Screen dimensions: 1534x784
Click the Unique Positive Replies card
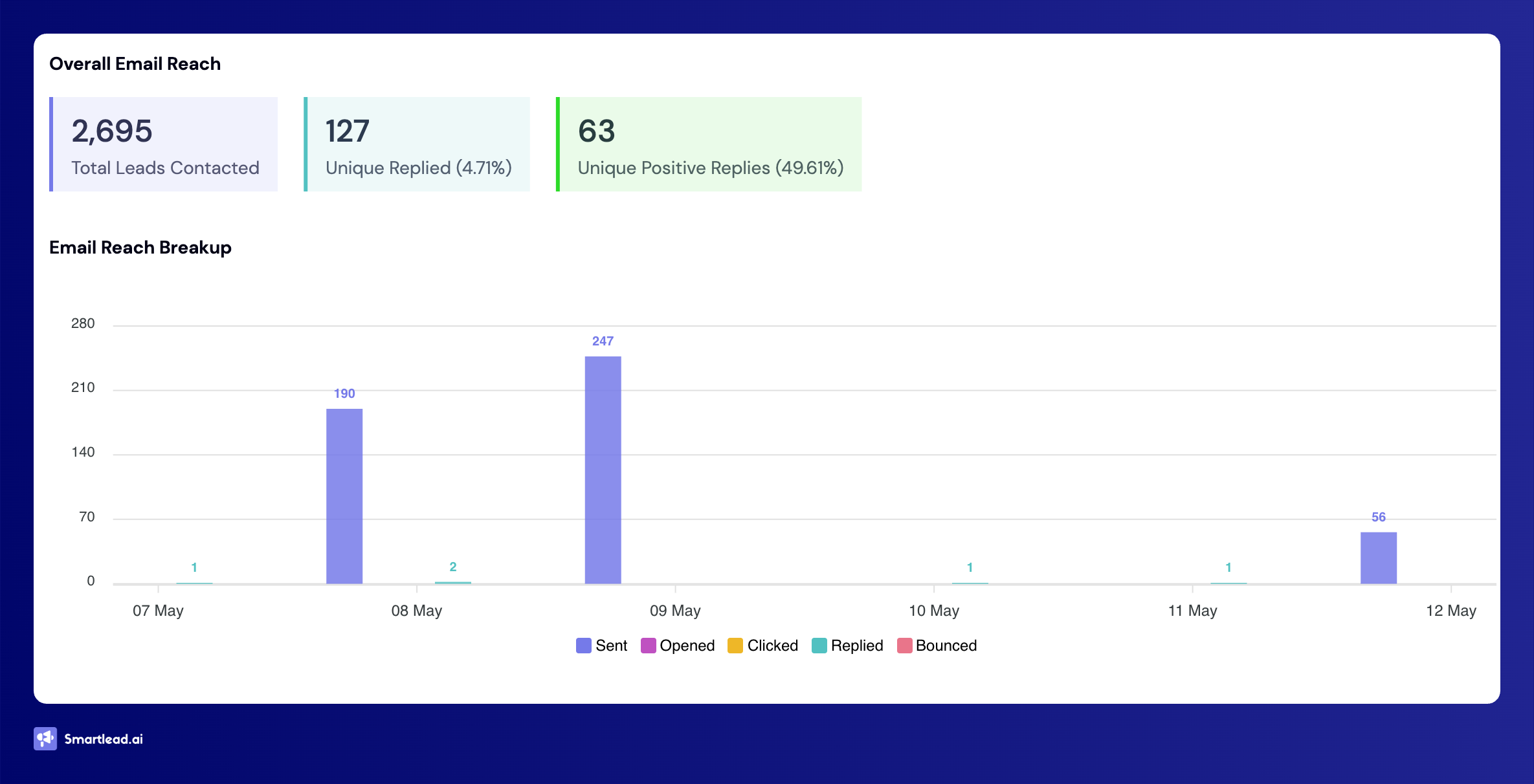point(709,144)
